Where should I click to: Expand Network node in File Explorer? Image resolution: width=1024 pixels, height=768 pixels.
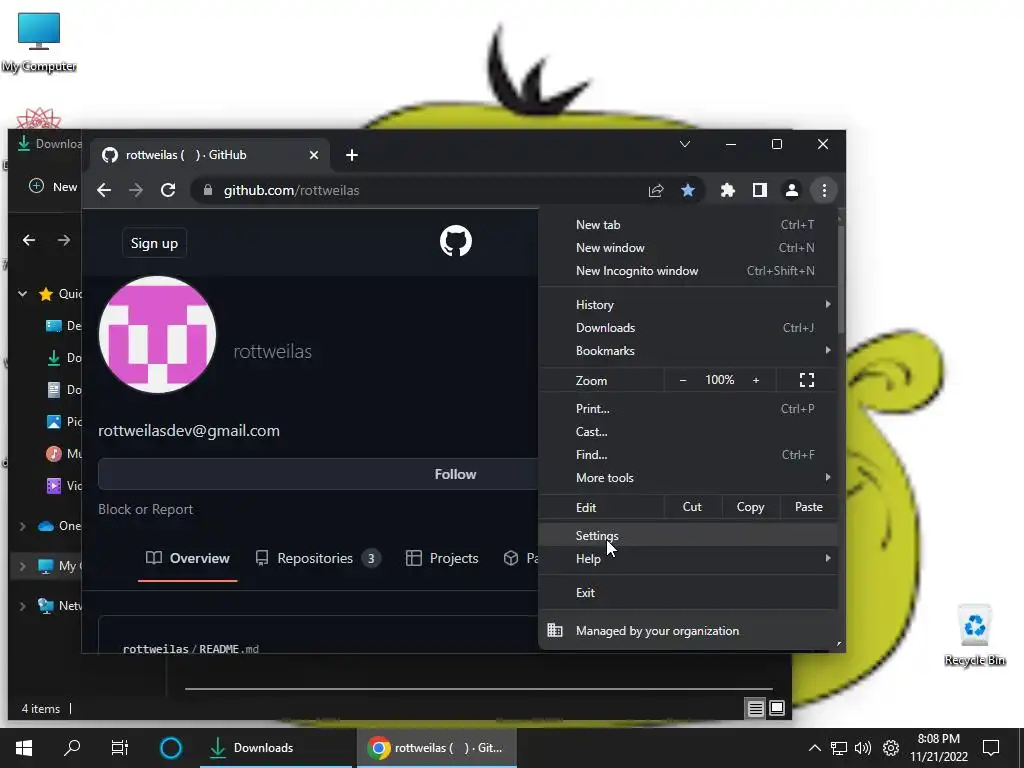(x=22, y=606)
